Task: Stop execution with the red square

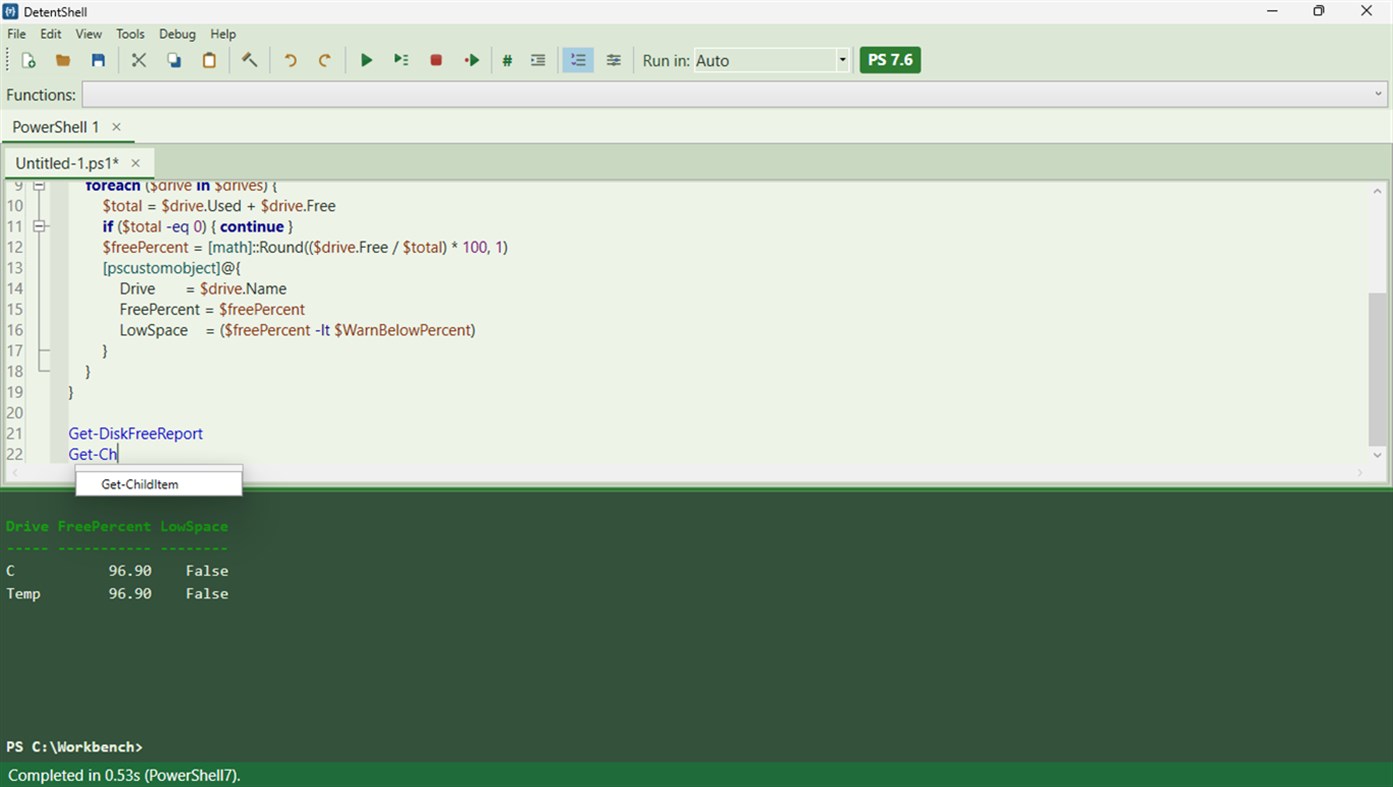Action: tap(436, 60)
